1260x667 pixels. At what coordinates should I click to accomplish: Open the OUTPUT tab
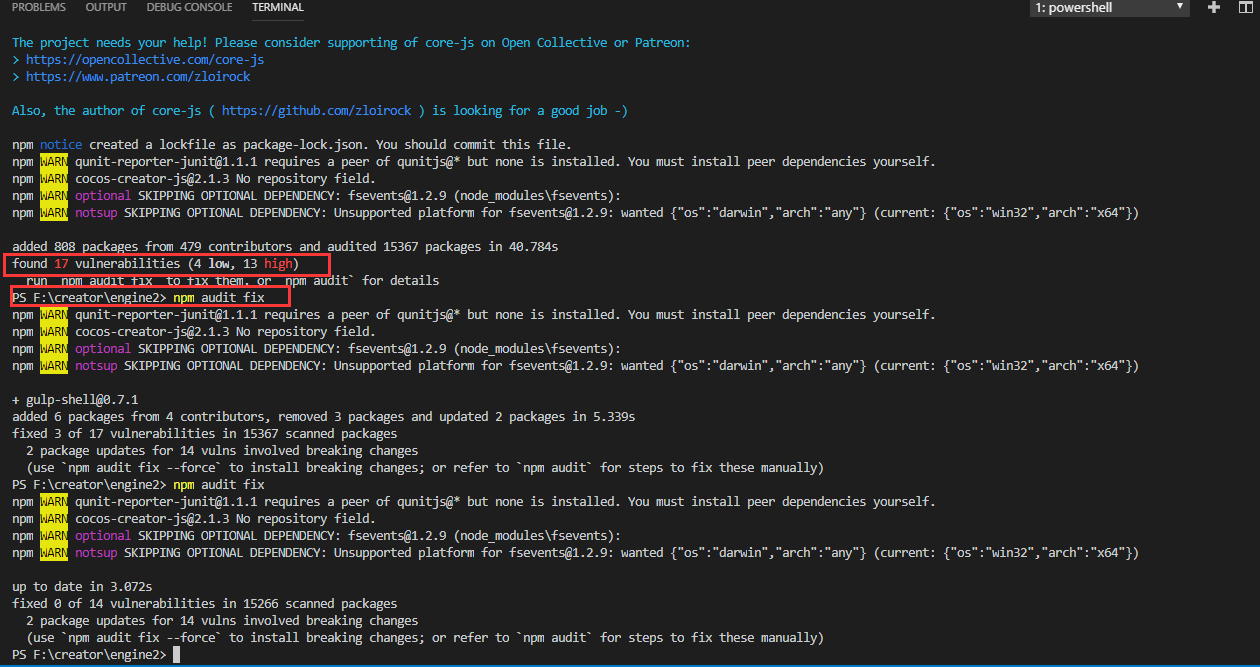(x=106, y=8)
